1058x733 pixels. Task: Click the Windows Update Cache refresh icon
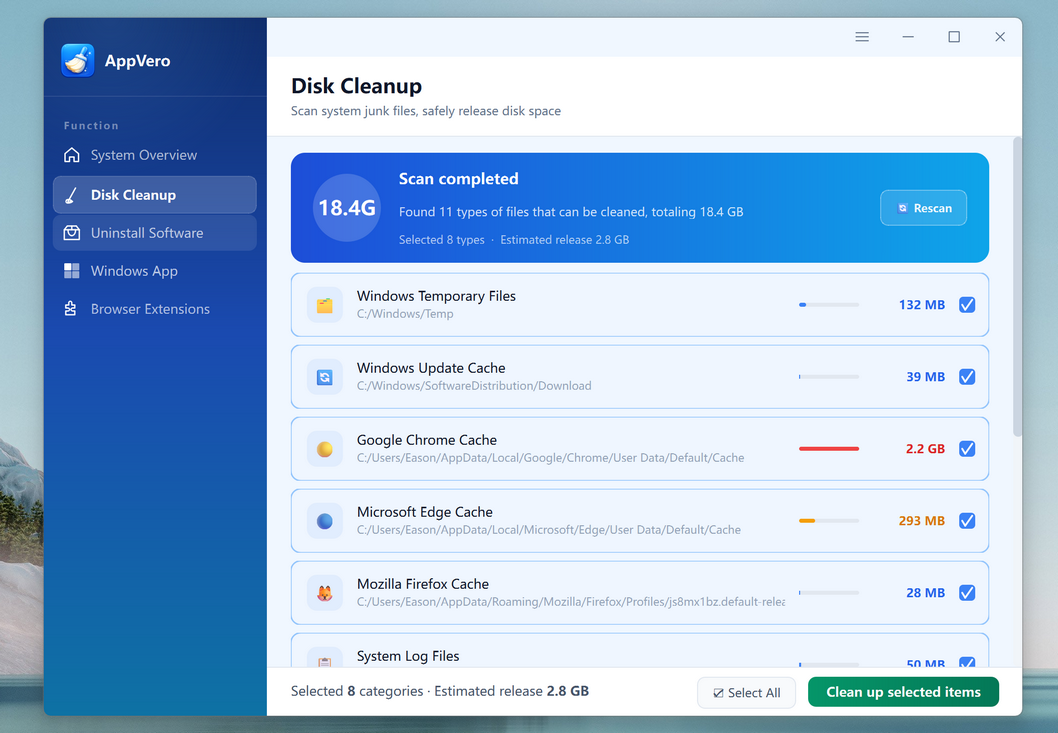[x=325, y=377]
